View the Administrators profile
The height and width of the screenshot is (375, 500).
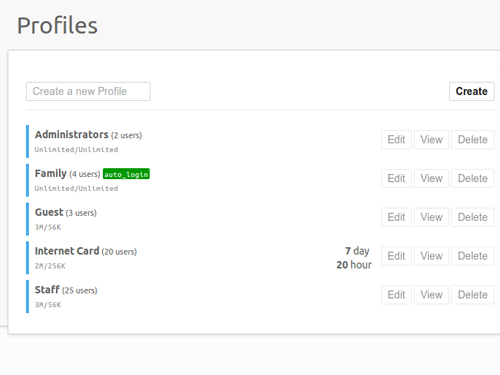point(431,140)
